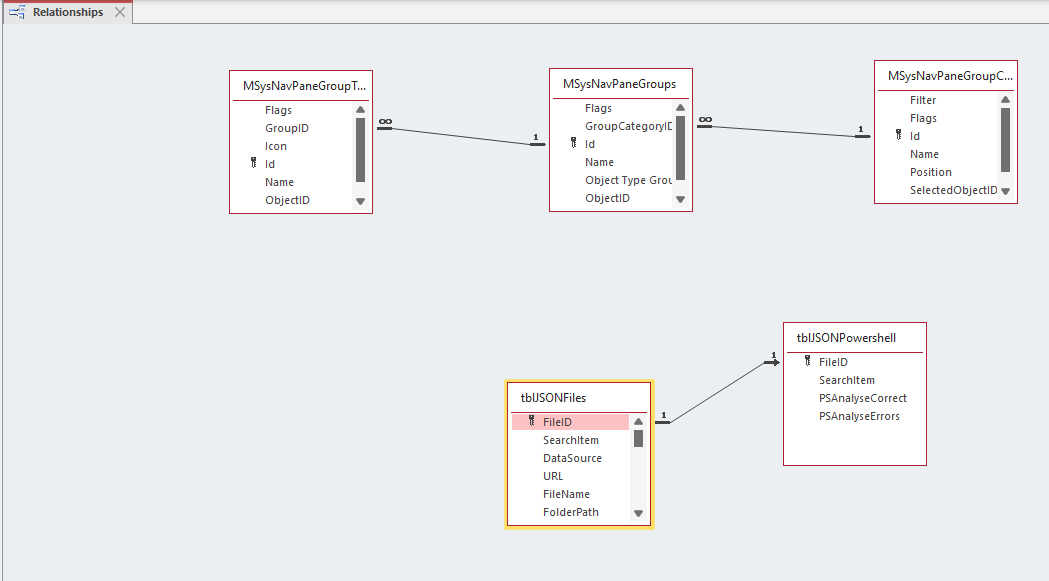Select the Name field in MSysNavPaneGroups table

(599, 162)
